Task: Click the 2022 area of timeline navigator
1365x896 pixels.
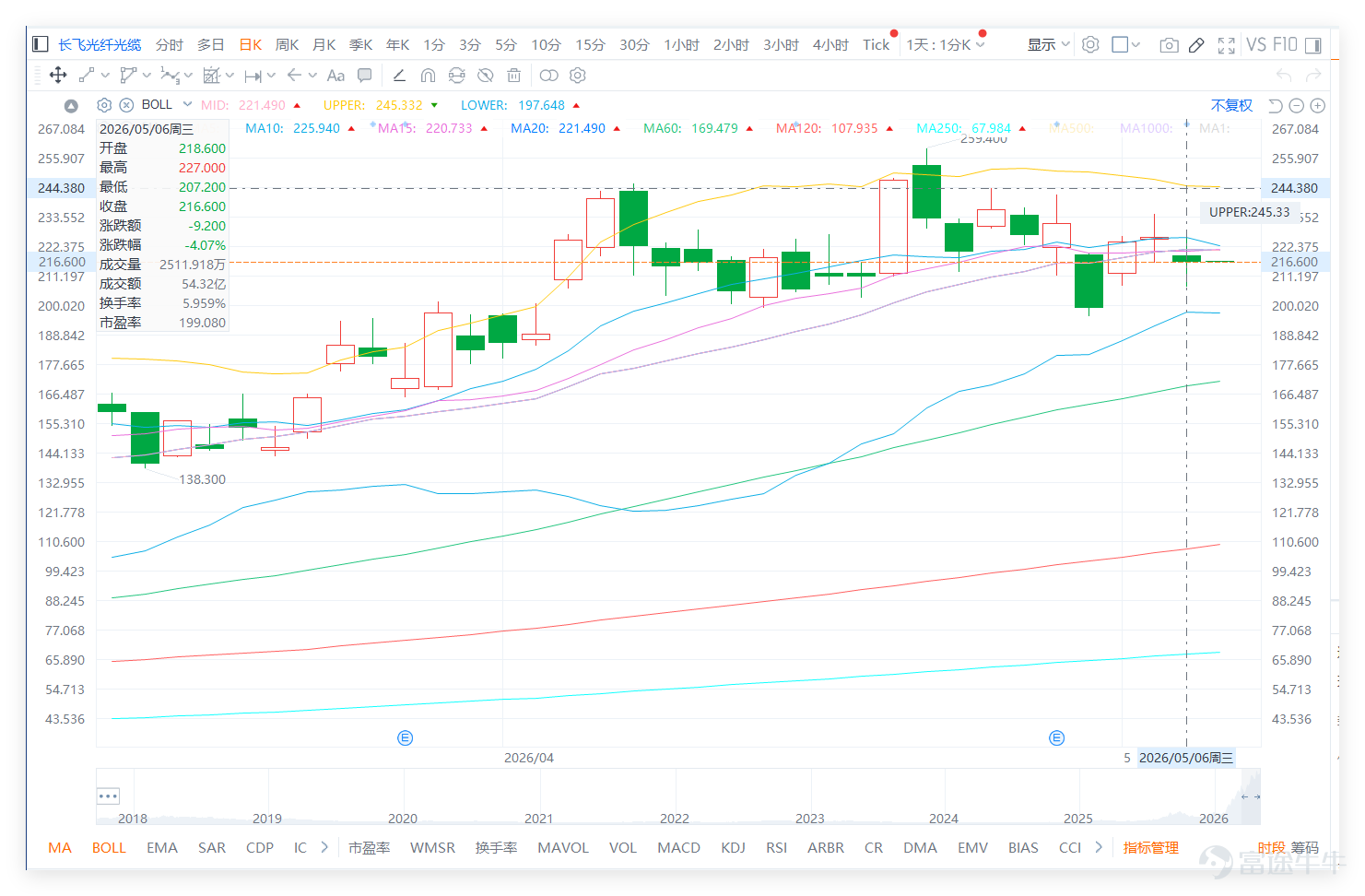Action: coord(674,818)
